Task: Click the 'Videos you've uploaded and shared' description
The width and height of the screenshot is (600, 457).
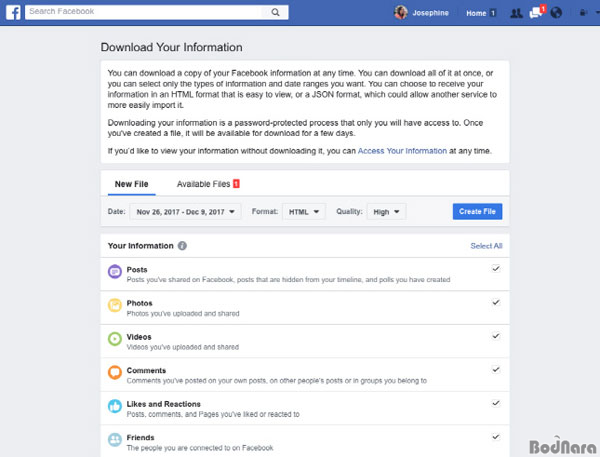Action: pos(183,347)
